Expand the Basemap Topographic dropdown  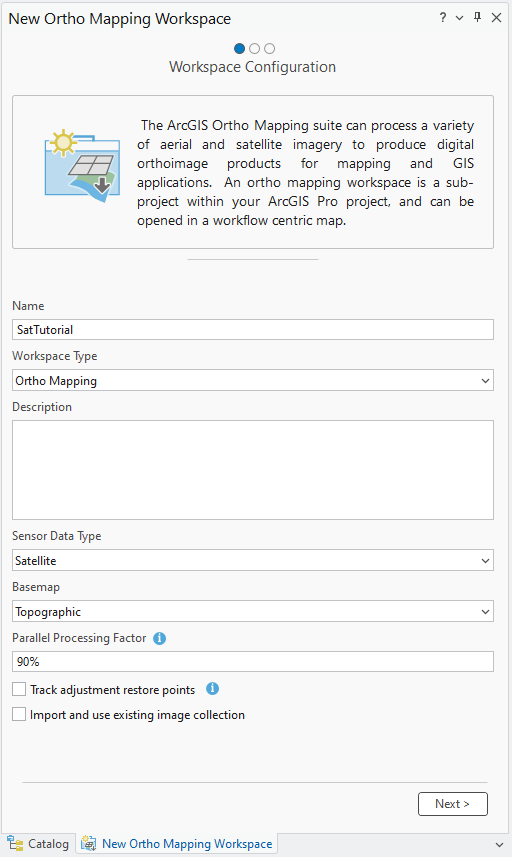click(x=253, y=611)
